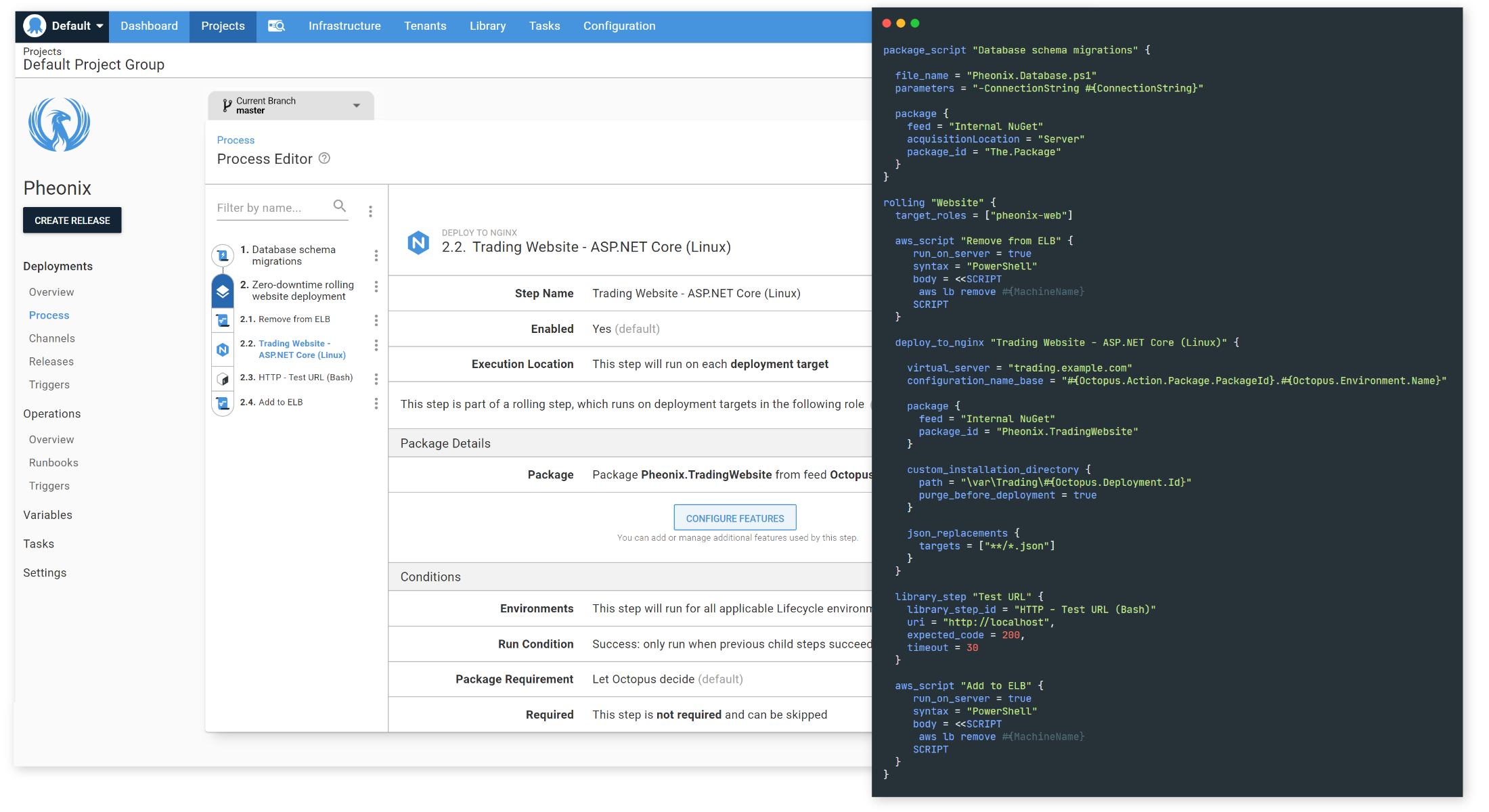The width and height of the screenshot is (1489, 812).
Task: Click the HTTP Test URL step icon
Action: [223, 379]
